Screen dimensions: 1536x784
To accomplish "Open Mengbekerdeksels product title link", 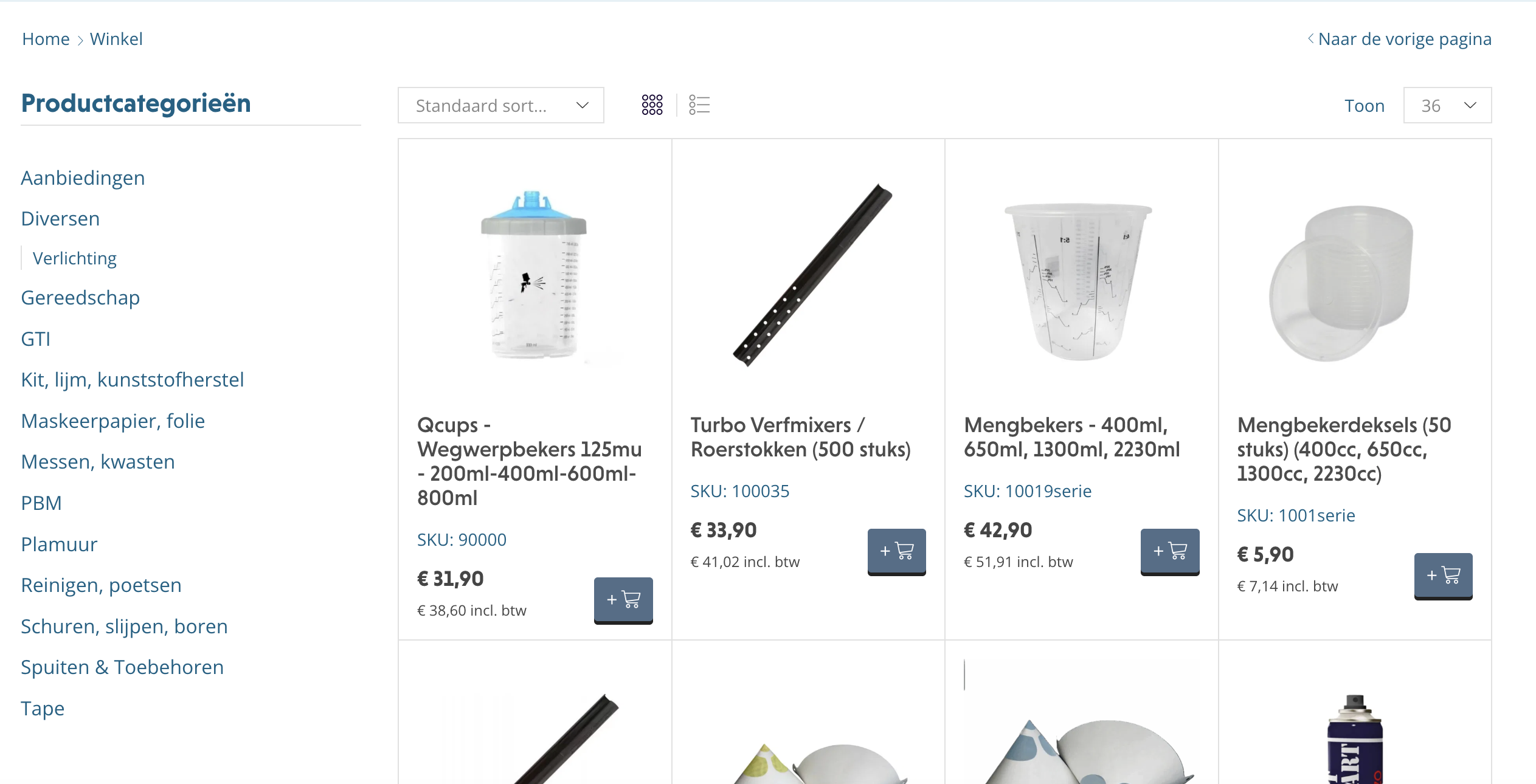I will pyautogui.click(x=1344, y=449).
